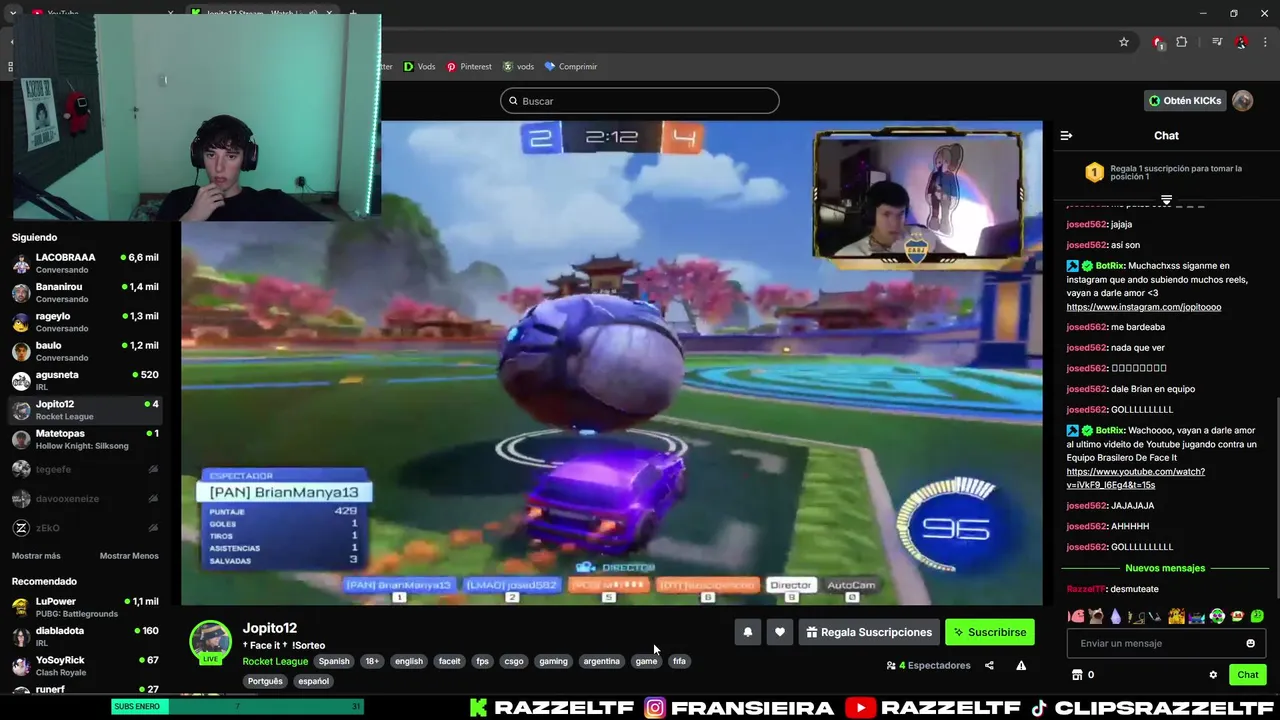Click the Spanish tag
1280x720 pixels.
334,661
